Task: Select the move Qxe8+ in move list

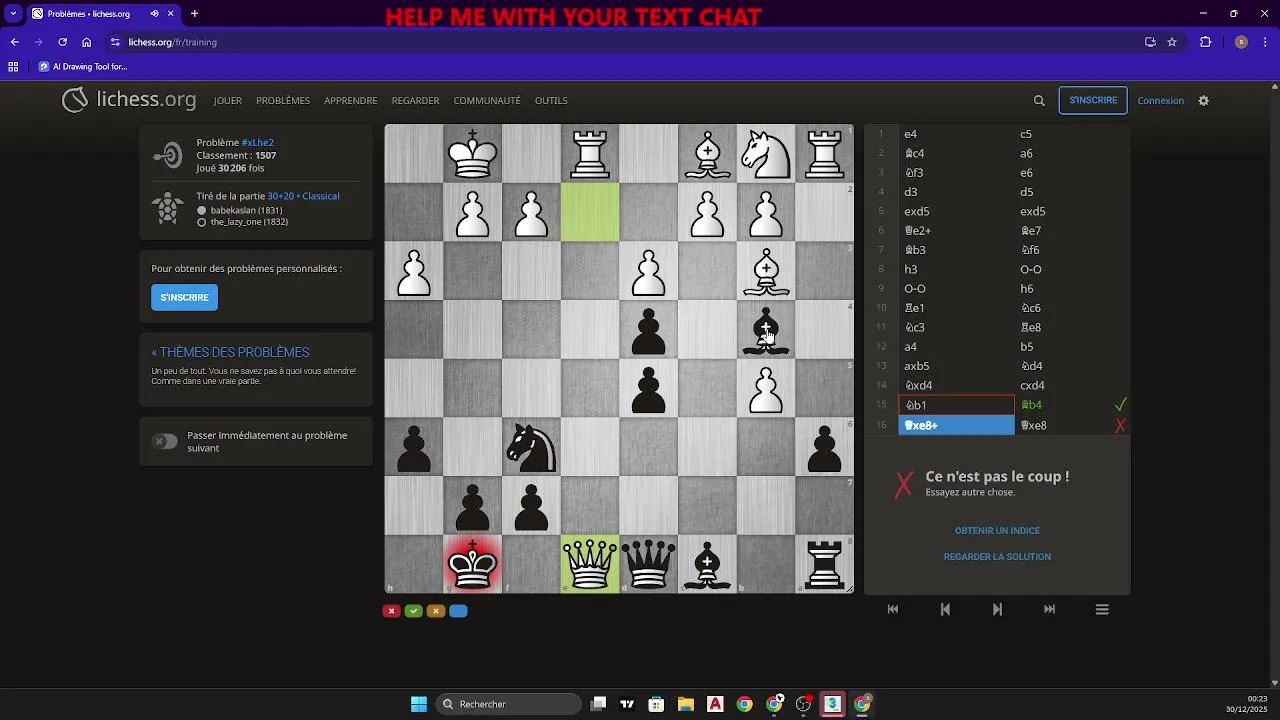Action: tap(956, 425)
